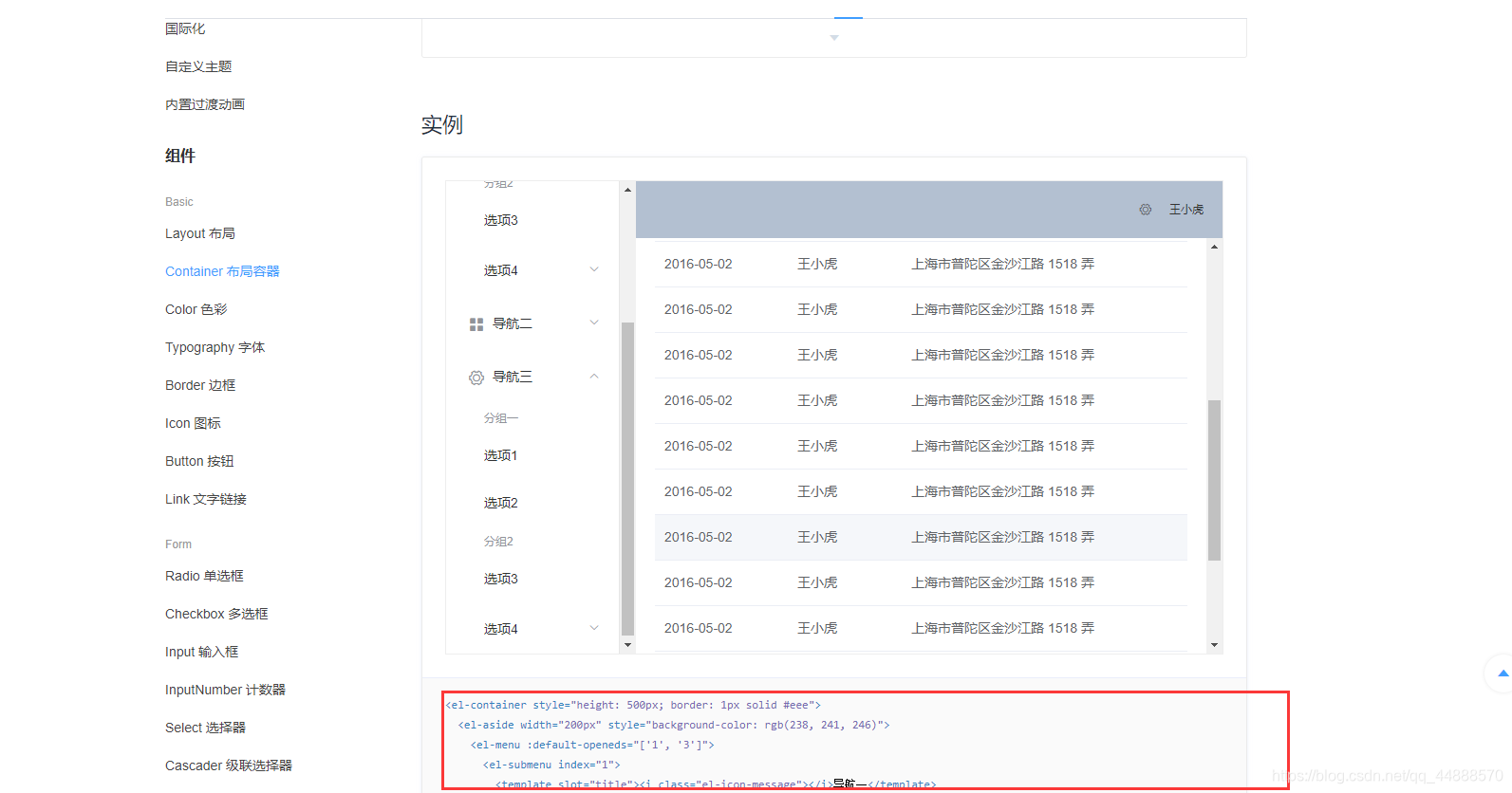This screenshot has height=793, width=1512.
Task: Open Typography 字体 page
Action: tap(215, 347)
